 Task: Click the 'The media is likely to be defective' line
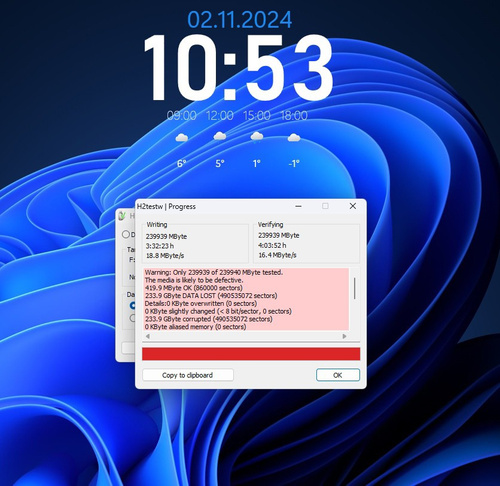(194, 280)
